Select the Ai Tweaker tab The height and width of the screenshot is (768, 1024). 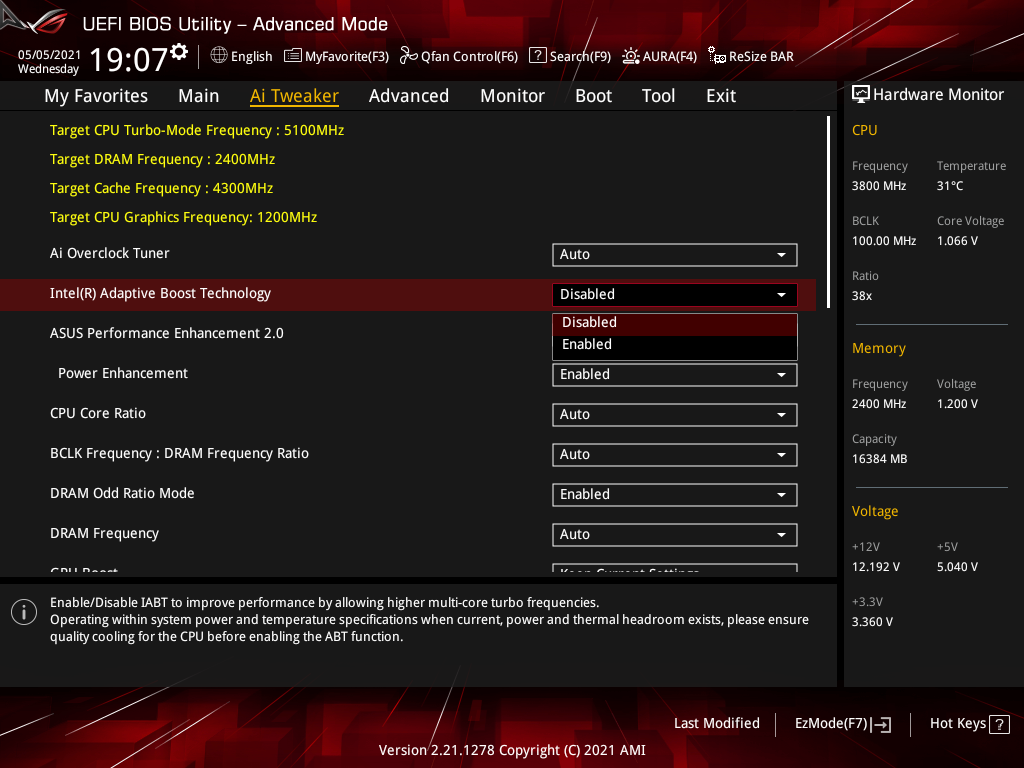pyautogui.click(x=294, y=96)
